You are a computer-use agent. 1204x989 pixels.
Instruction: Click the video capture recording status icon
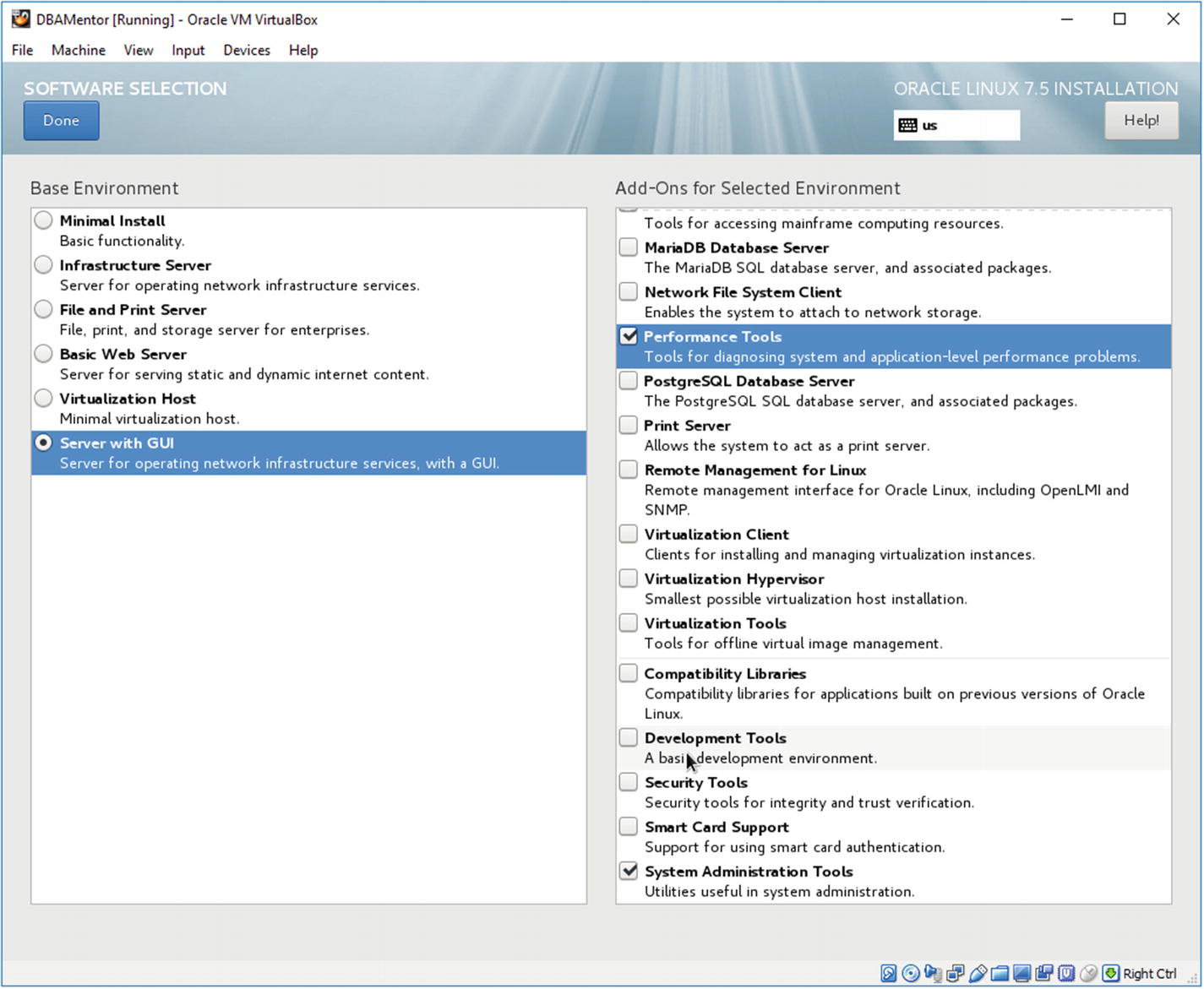tap(1044, 973)
